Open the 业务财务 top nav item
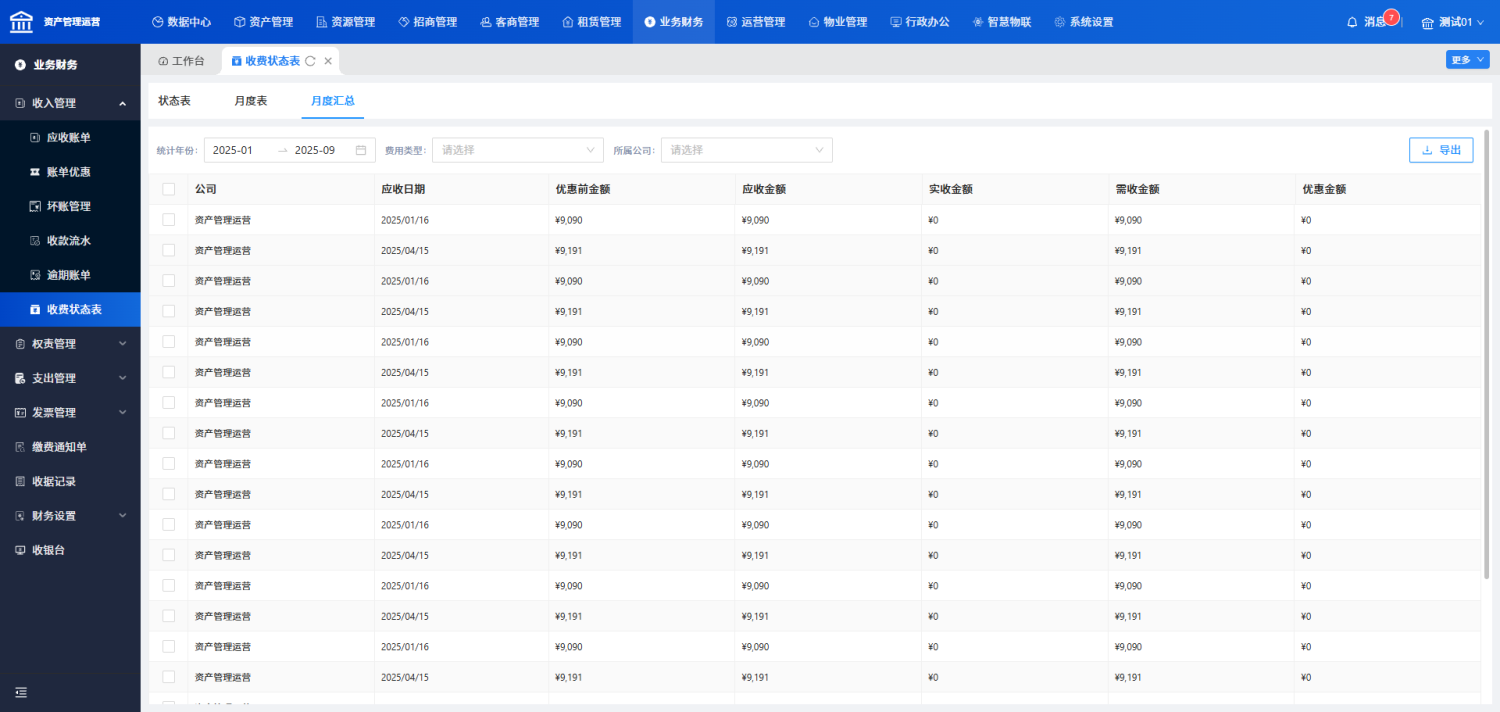Image resolution: width=1500 pixels, height=712 pixels. [x=673, y=21]
